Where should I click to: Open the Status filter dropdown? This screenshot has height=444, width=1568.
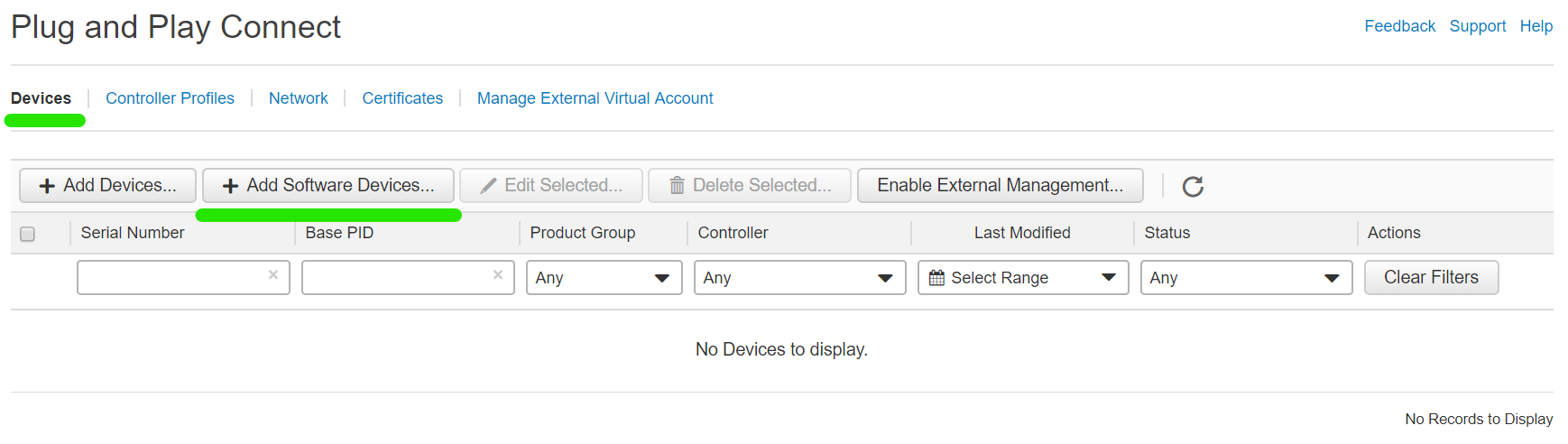pyautogui.click(x=1247, y=278)
